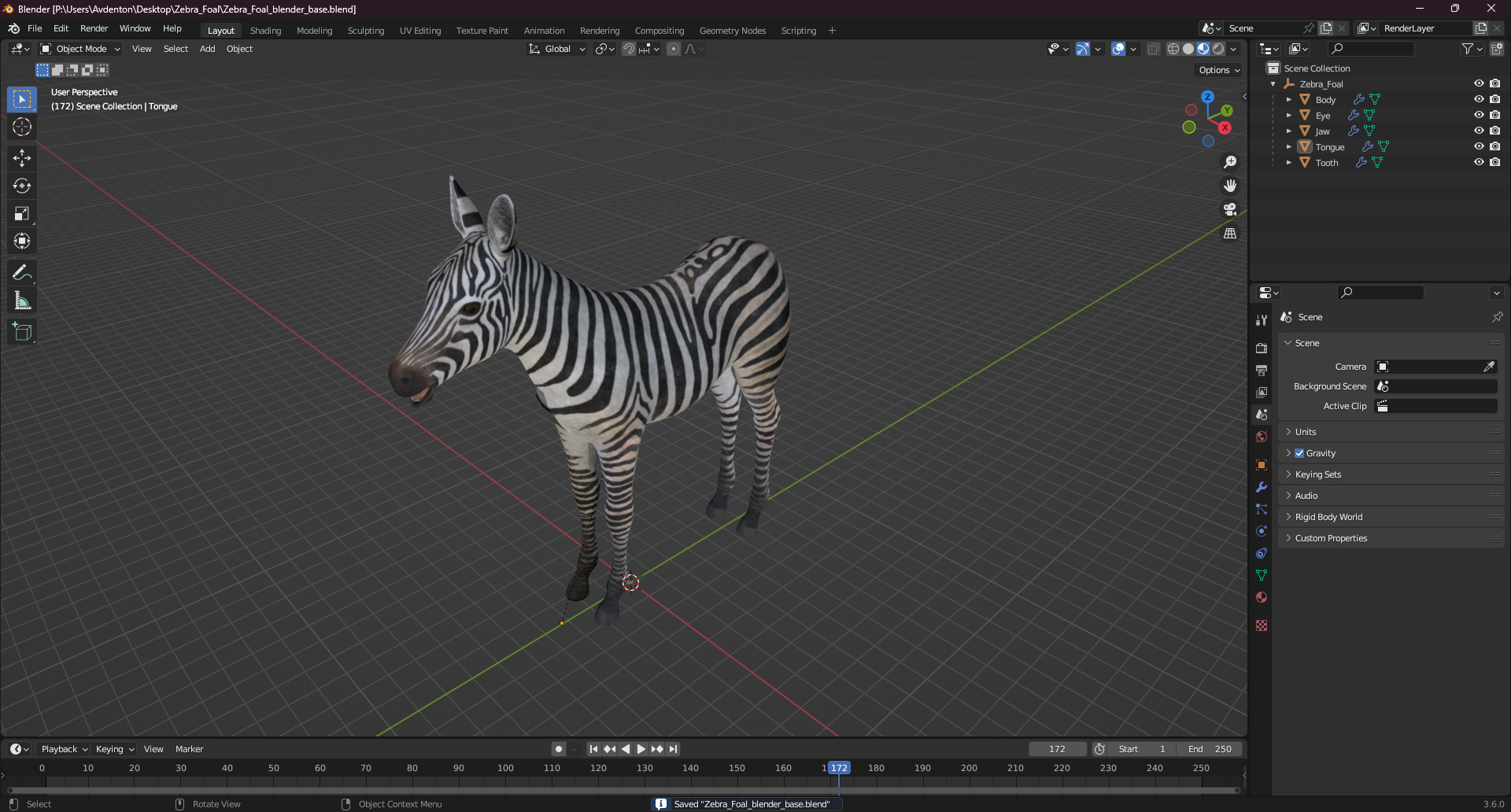
Task: Select the Add Cube tool
Action: click(x=22, y=331)
